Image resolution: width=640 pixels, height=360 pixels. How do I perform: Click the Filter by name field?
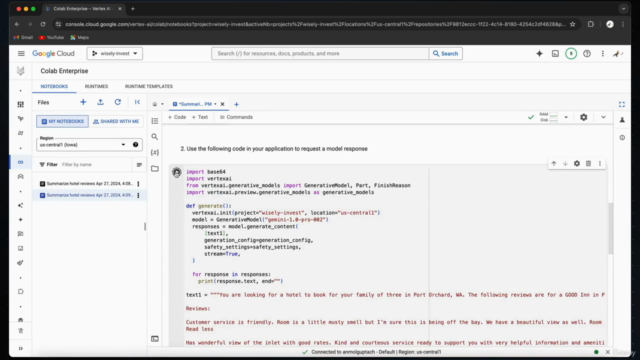coord(96,164)
